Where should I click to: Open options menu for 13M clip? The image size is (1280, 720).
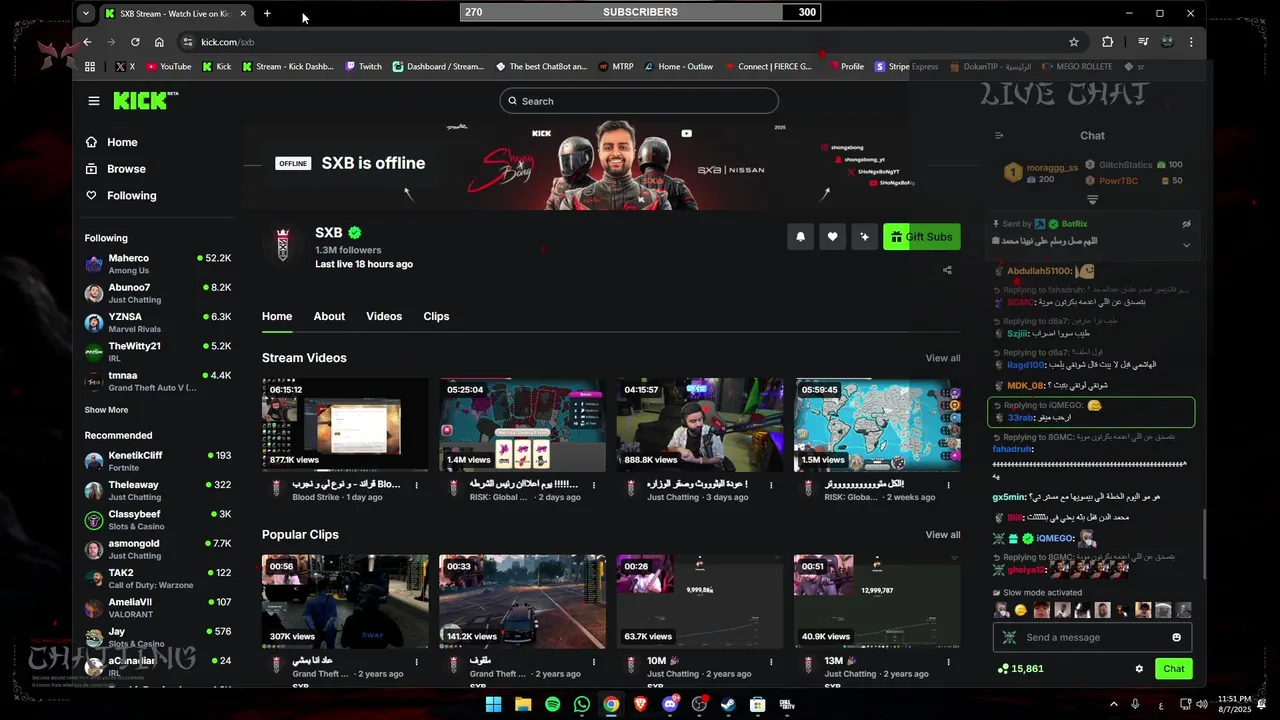click(948, 662)
